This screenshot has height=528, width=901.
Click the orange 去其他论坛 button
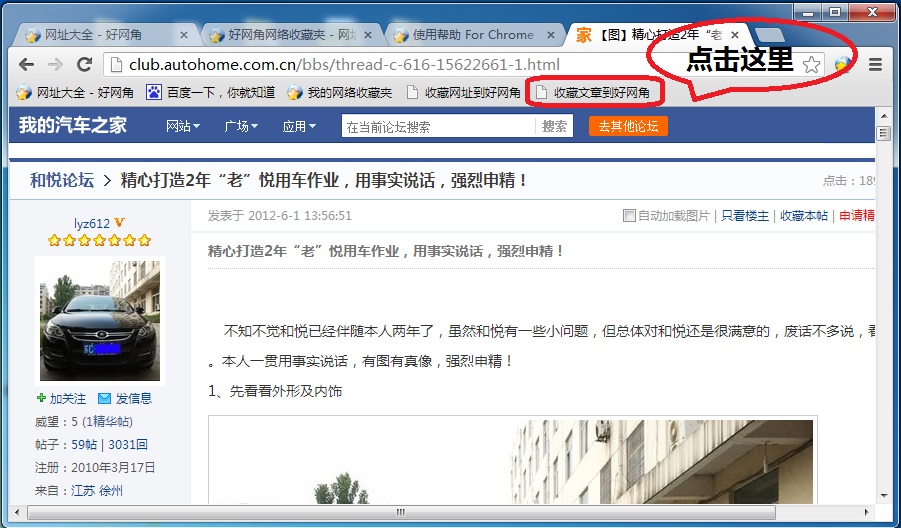pyautogui.click(x=628, y=126)
